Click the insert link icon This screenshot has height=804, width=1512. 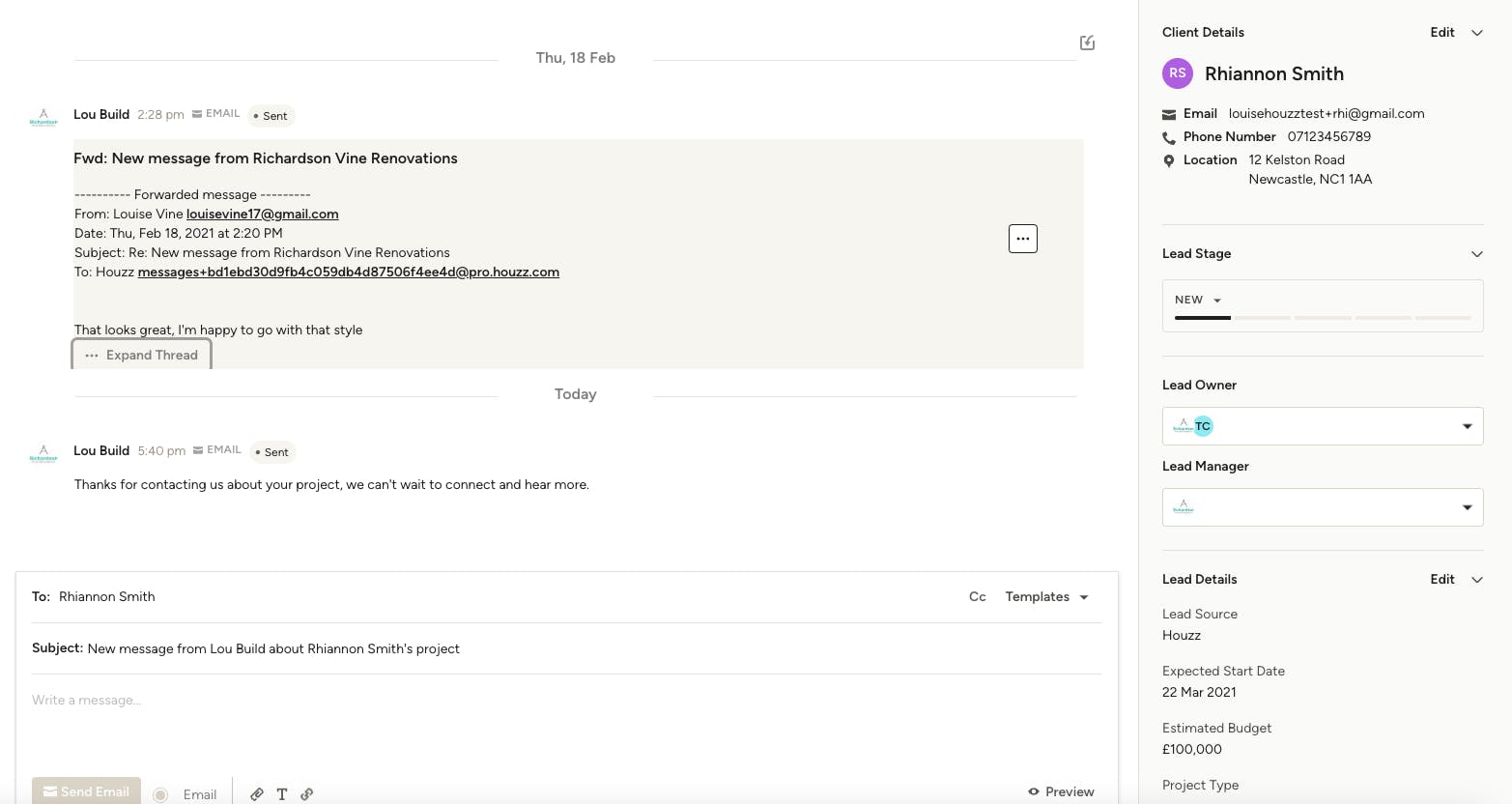[307, 794]
